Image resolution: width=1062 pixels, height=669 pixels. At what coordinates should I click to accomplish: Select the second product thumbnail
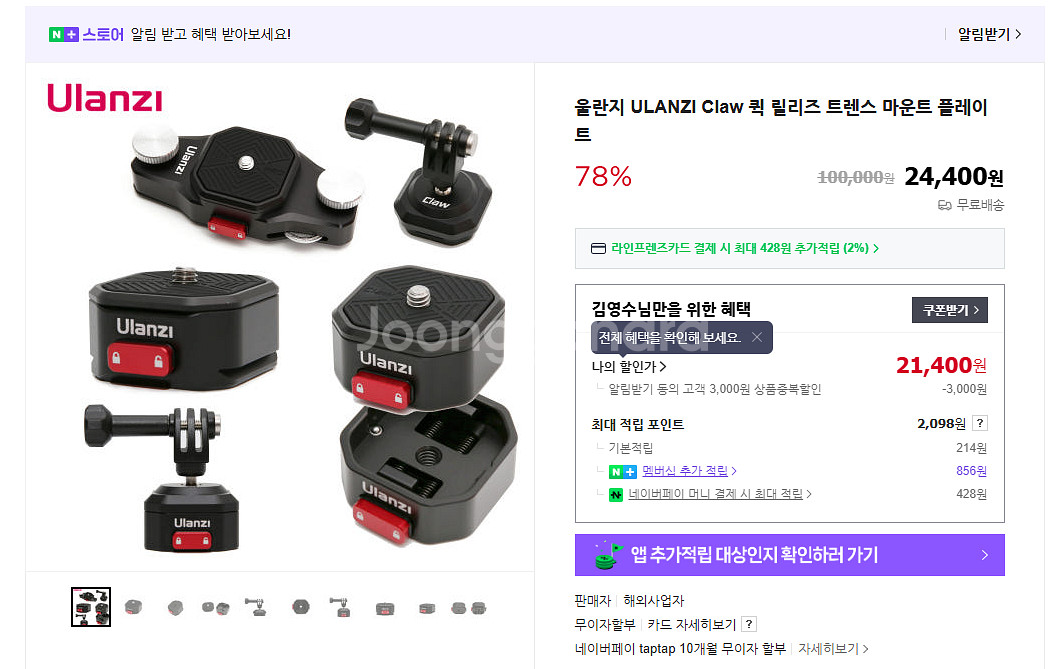[x=133, y=607]
